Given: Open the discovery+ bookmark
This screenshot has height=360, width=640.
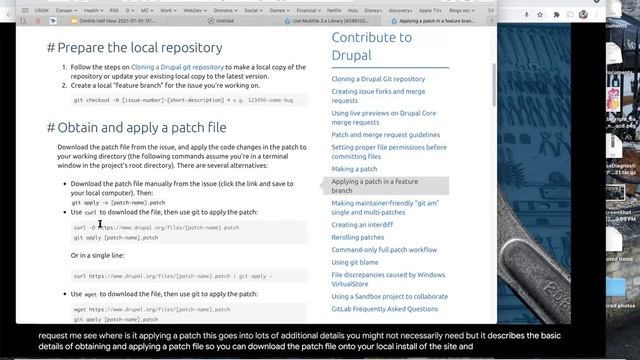Looking at the screenshot, I should 400,10.
